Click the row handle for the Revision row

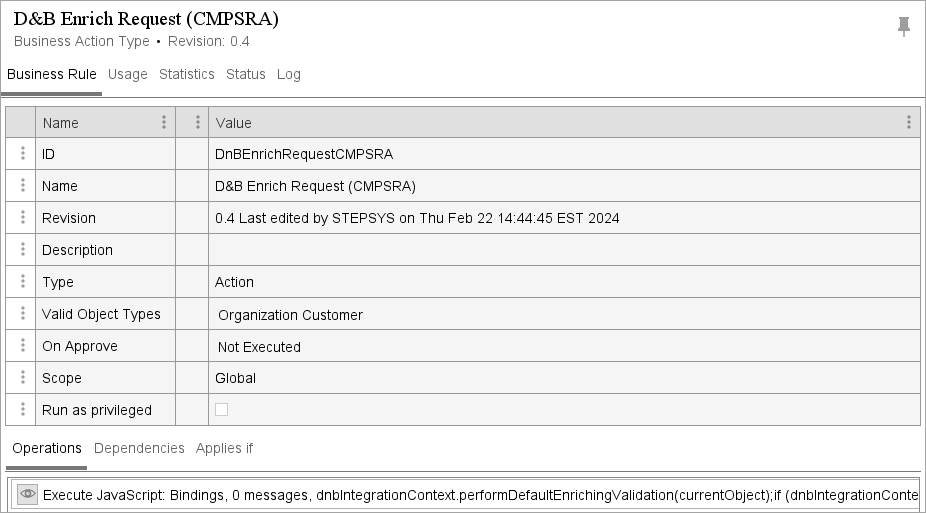tap(22, 218)
